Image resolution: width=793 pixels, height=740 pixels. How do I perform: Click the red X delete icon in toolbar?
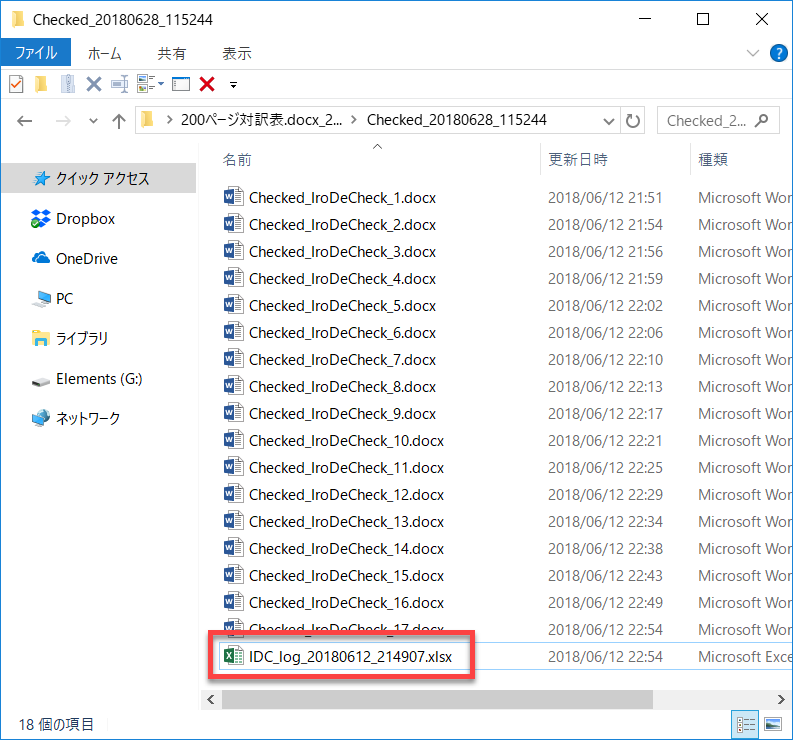[207, 84]
